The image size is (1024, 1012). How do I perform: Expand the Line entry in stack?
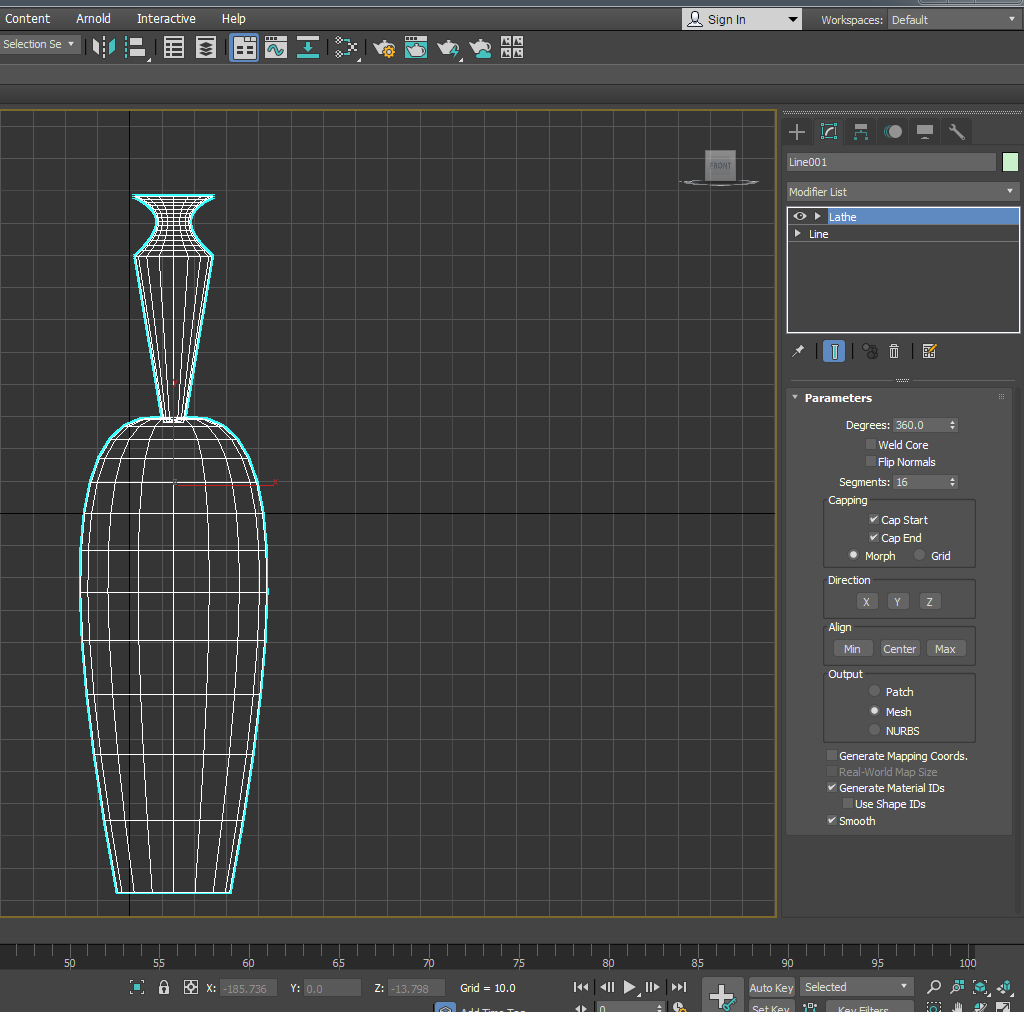coord(797,234)
